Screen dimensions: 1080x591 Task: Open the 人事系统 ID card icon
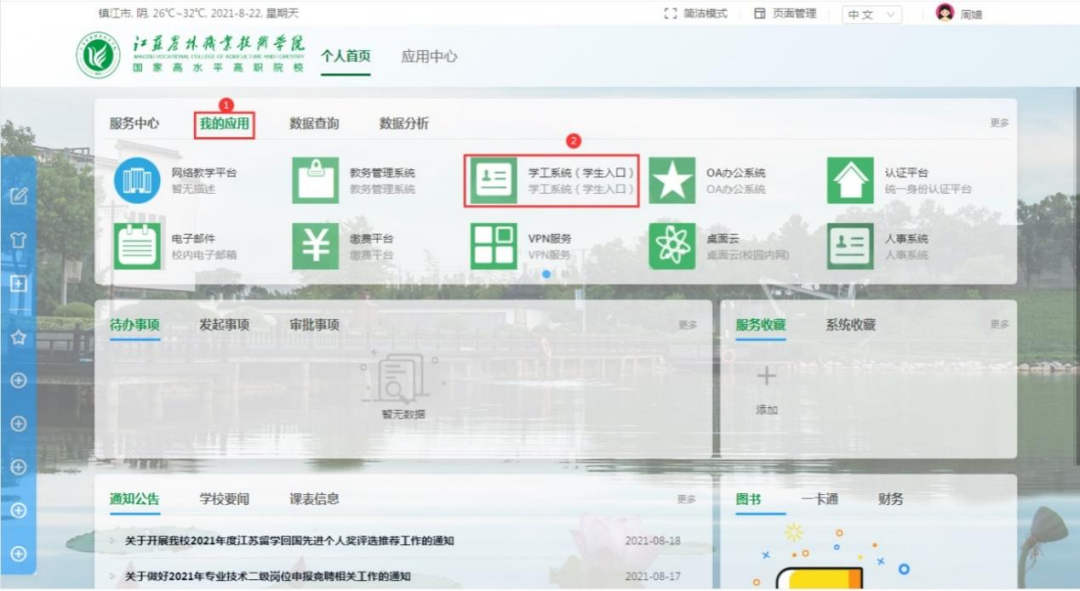coord(851,246)
